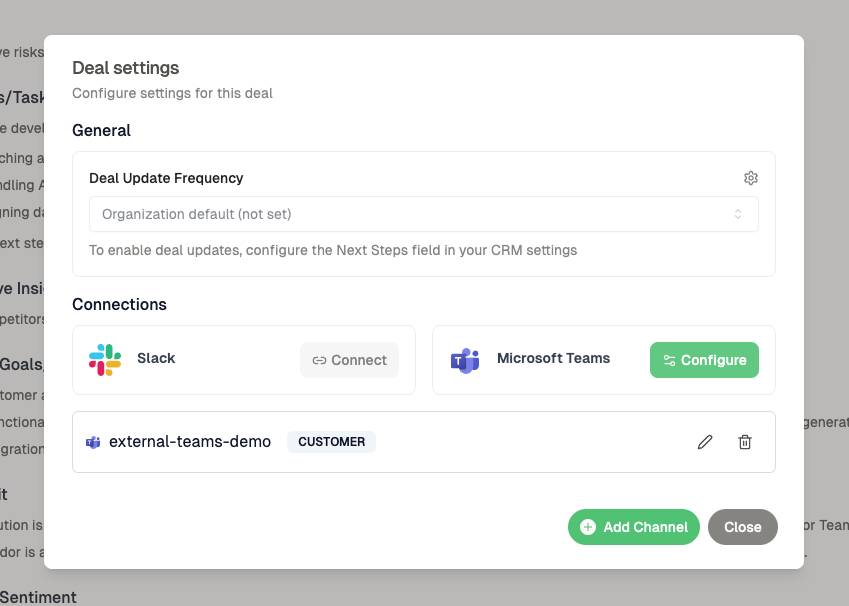Click the pencil icon to edit external-teams-demo
Viewport: 849px width, 606px height.
pos(705,442)
